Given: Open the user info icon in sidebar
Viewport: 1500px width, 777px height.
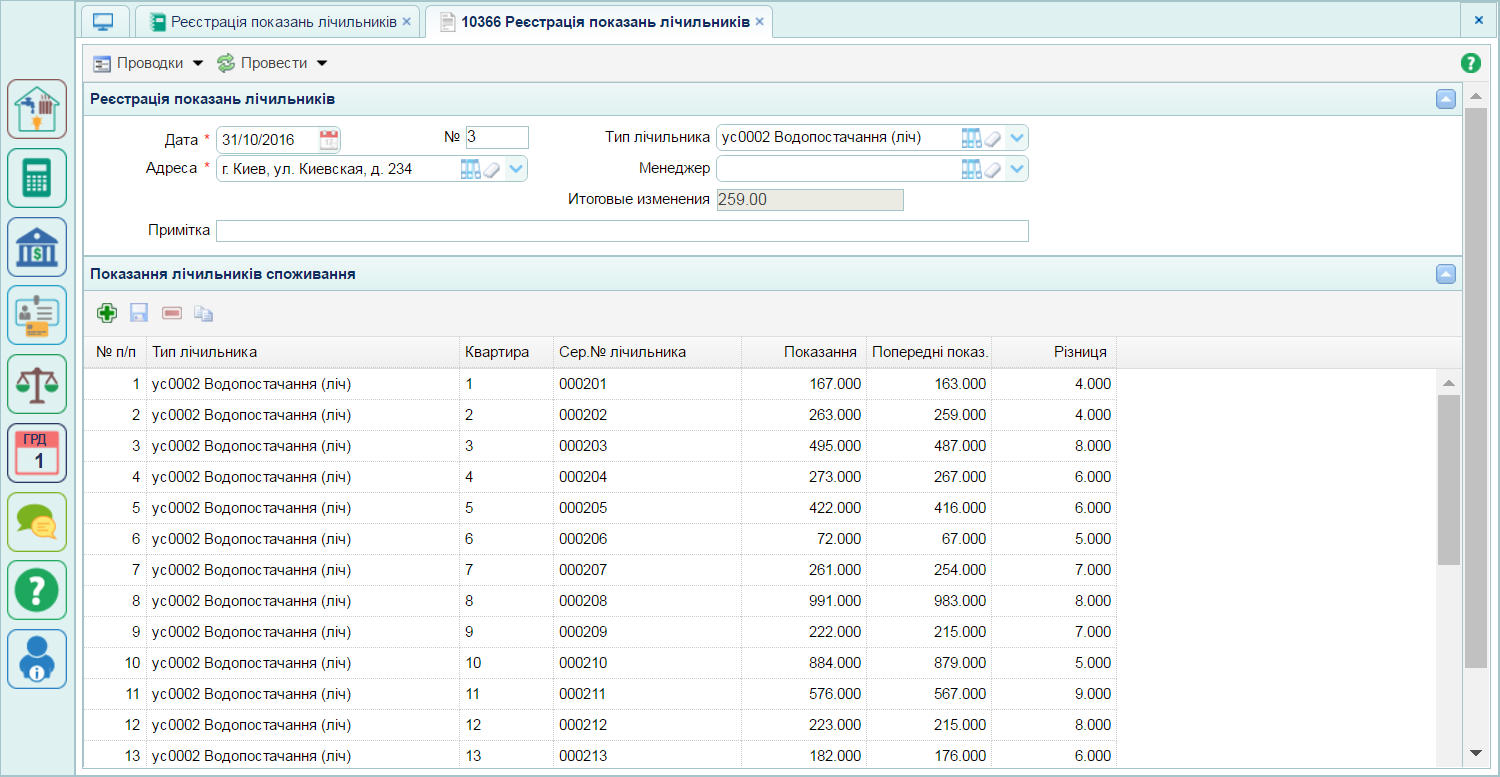Looking at the screenshot, I should pos(37,658).
